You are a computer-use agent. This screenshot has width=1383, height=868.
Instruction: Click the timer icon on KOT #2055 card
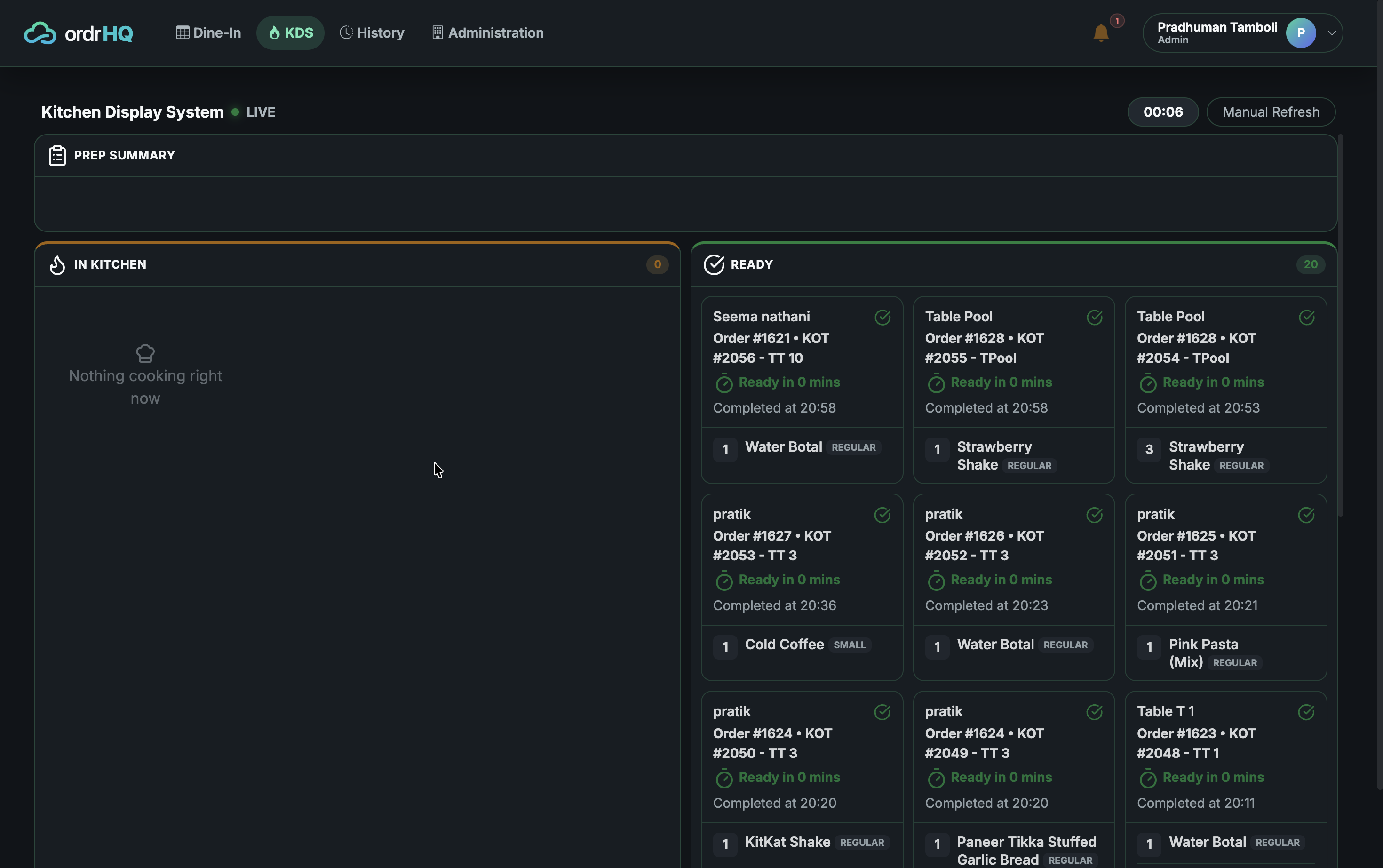coord(936,383)
